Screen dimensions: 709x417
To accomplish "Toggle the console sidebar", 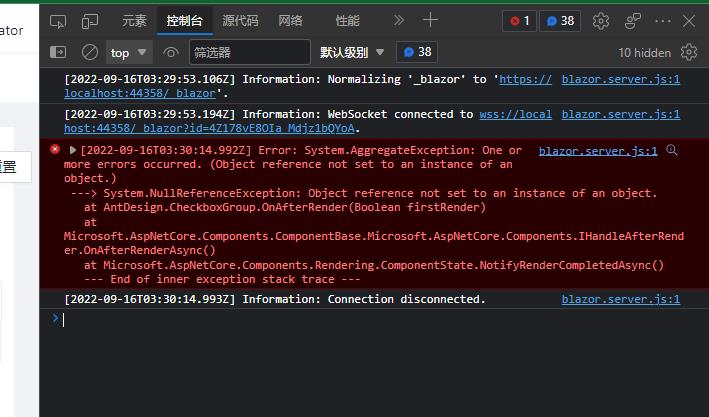I will click(x=58, y=52).
